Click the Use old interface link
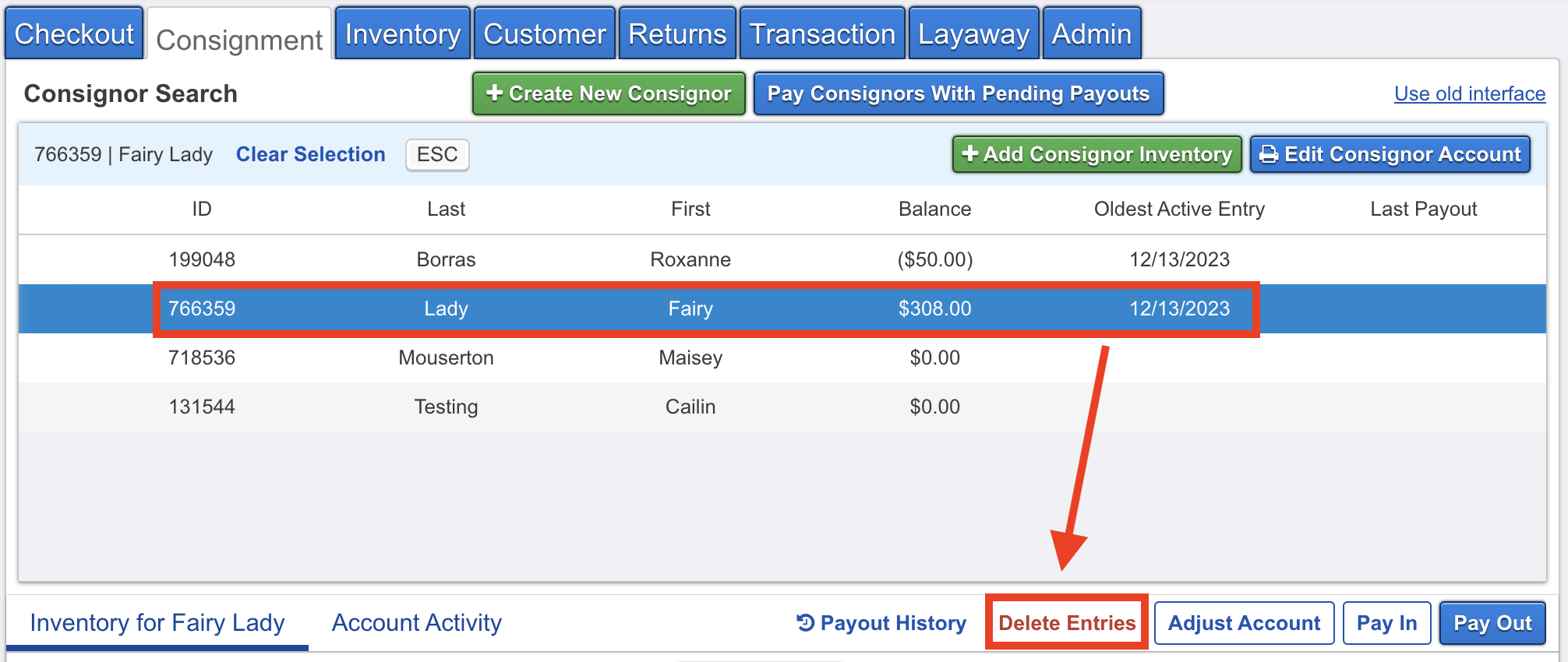 click(1470, 93)
